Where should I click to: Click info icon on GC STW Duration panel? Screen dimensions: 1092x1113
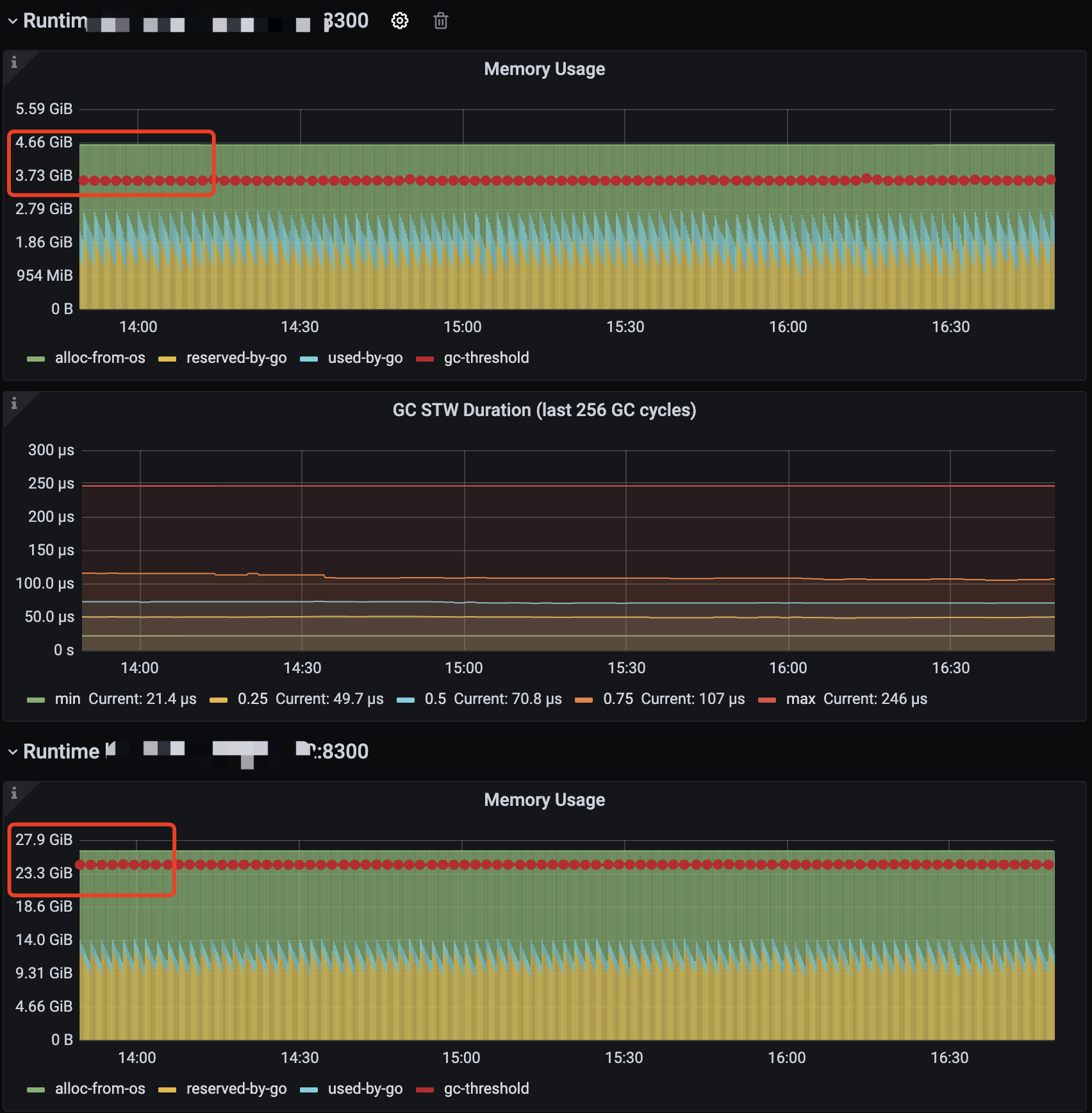point(14,403)
